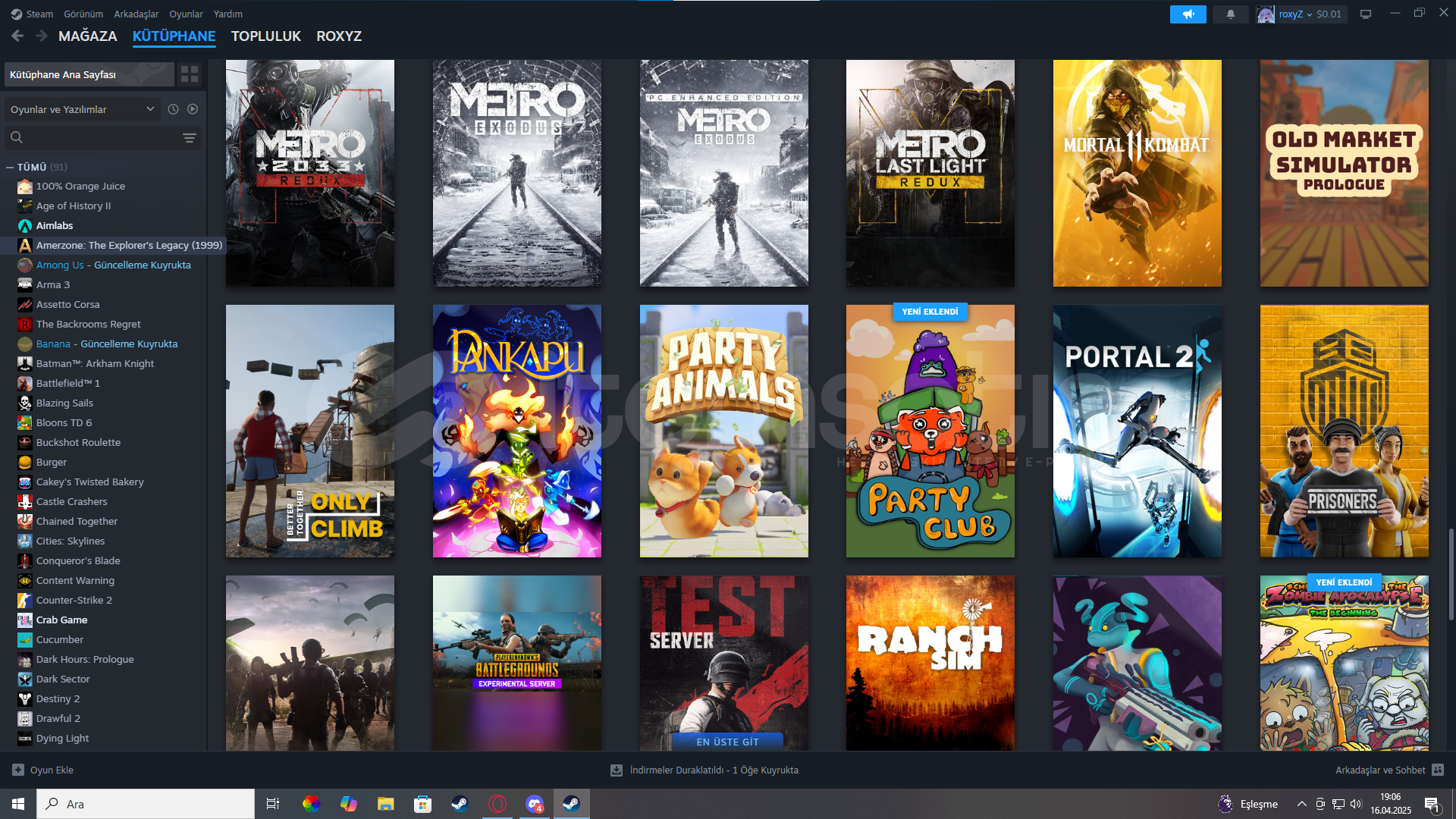The width and height of the screenshot is (1456, 819).
Task: Click Kütüphane Ana Sayfası button
Action: (89, 74)
